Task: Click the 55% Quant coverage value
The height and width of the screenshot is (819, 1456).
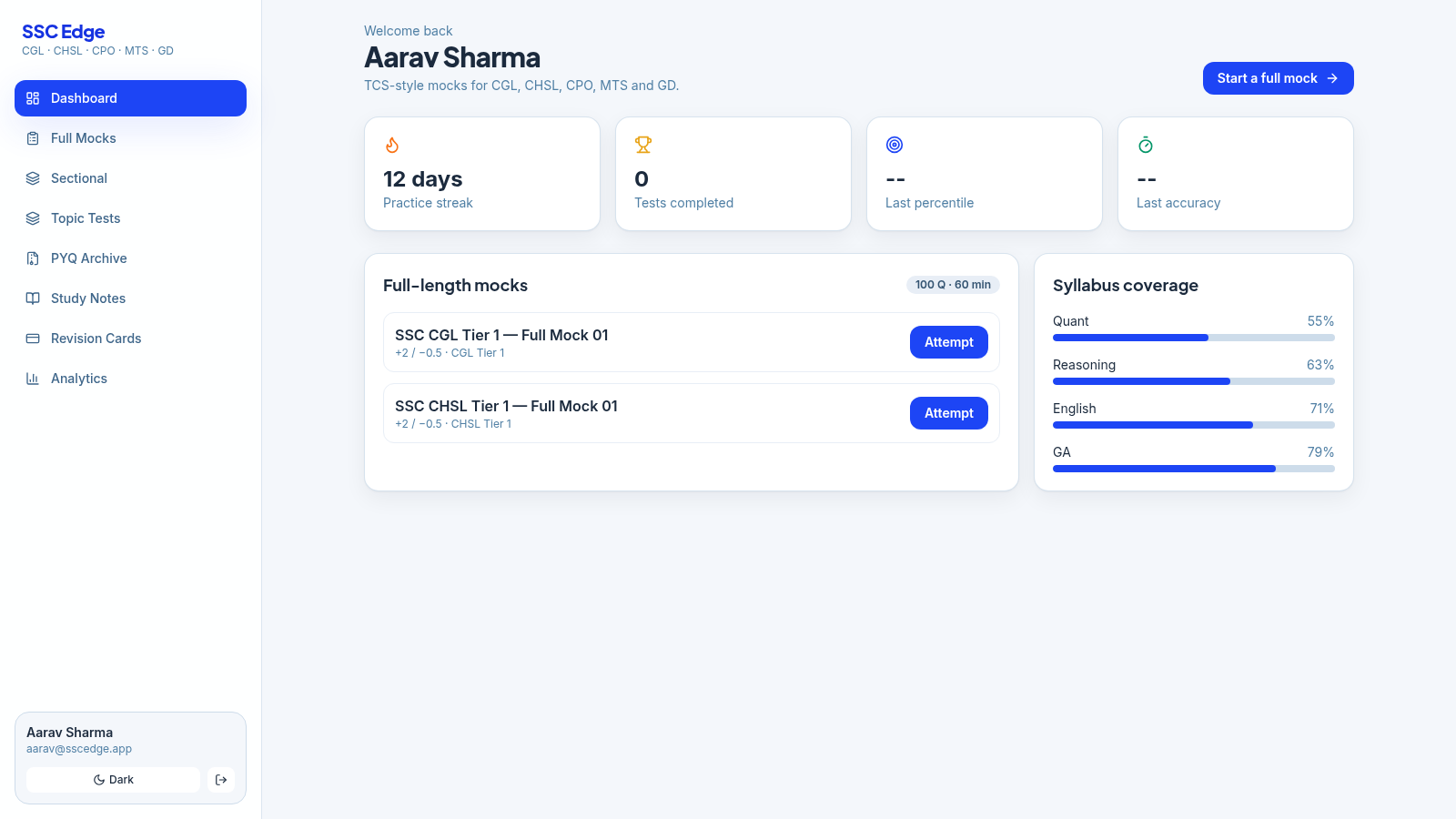Action: 1320,321
